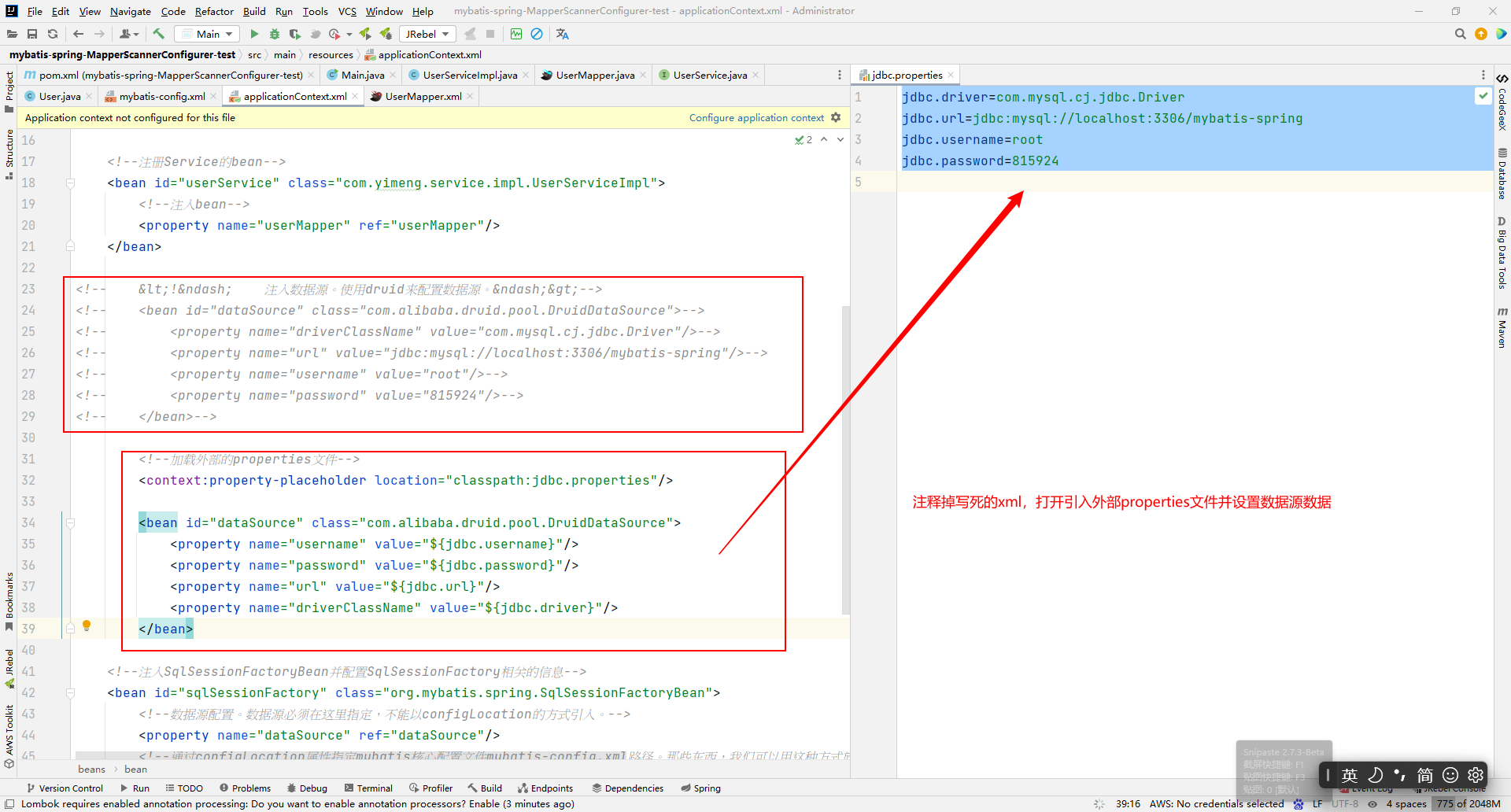Screen dimensions: 1511x812
Task: Click Configure application context link
Action: (x=756, y=117)
